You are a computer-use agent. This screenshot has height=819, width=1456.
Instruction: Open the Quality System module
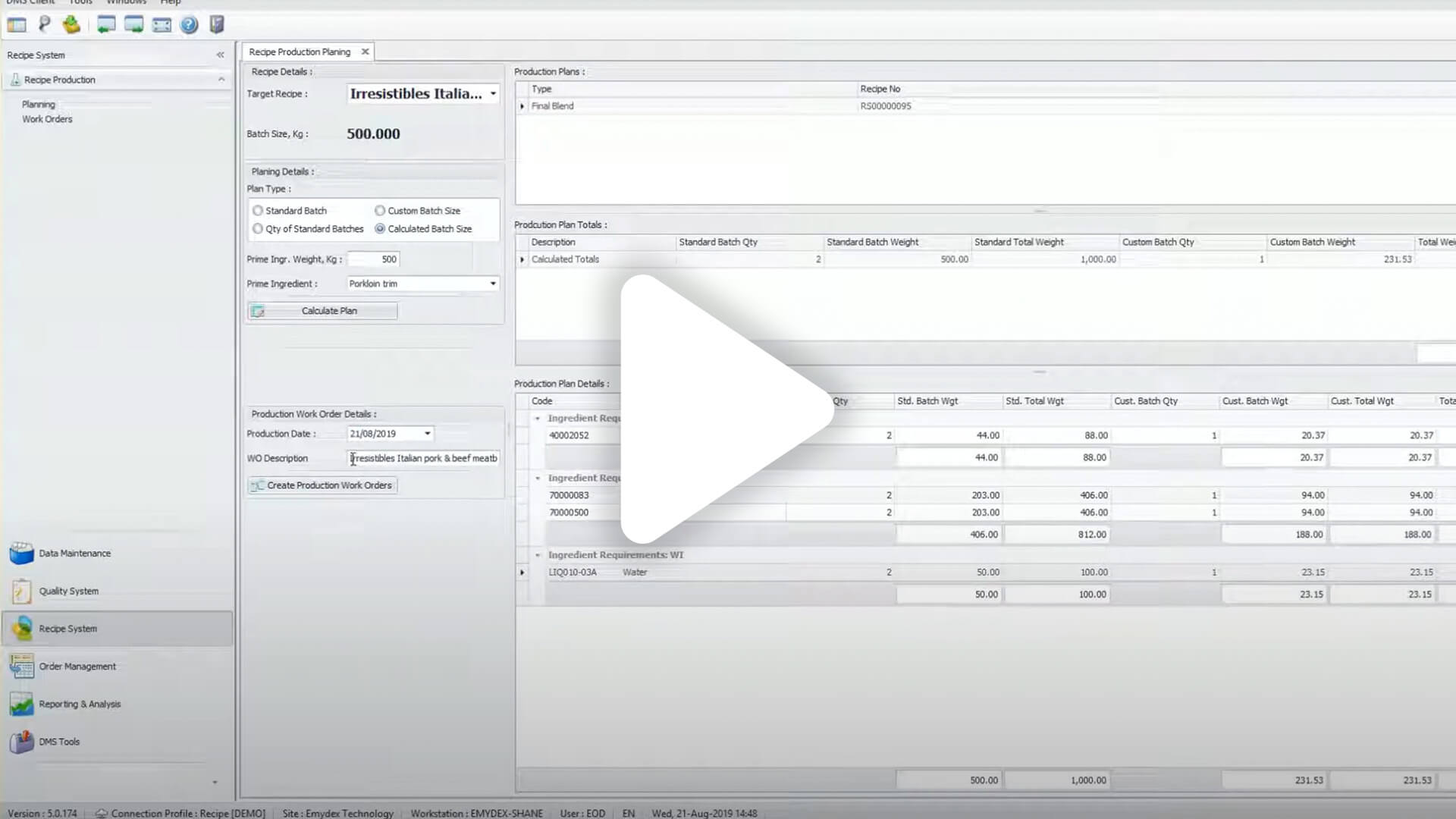pos(68,591)
